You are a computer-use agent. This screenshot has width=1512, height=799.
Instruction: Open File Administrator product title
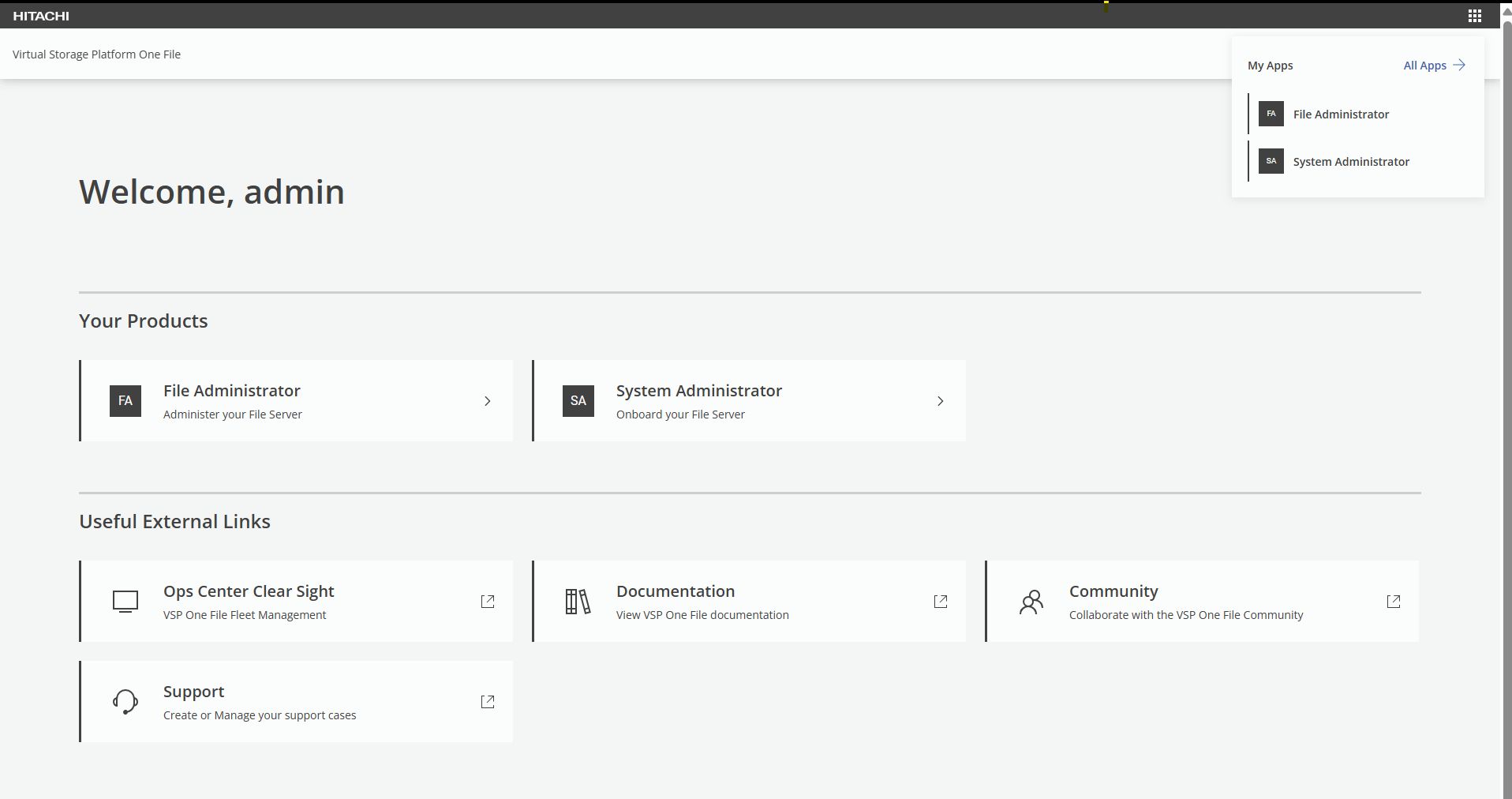click(232, 391)
